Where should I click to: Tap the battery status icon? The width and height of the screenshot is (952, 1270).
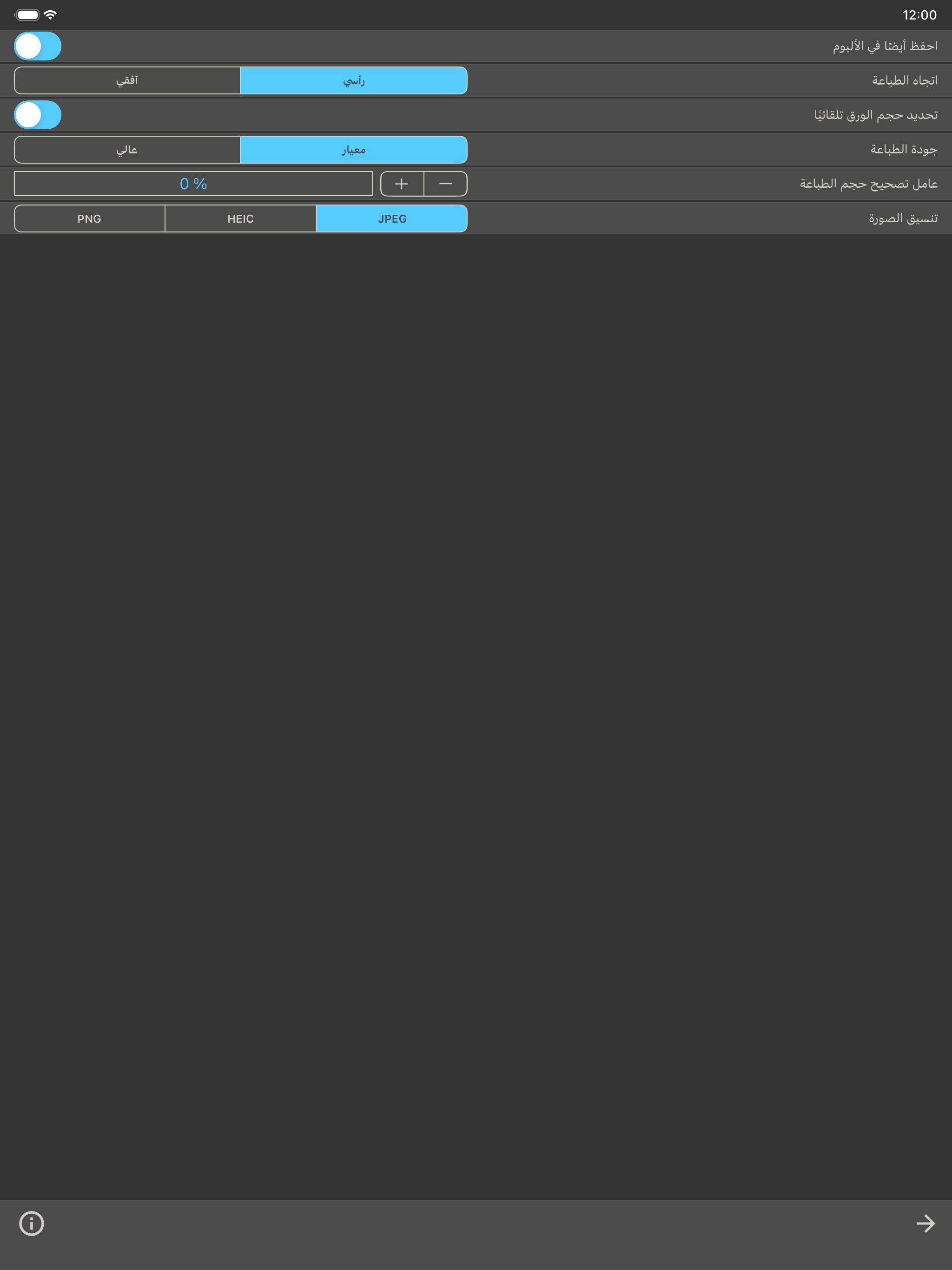click(27, 15)
